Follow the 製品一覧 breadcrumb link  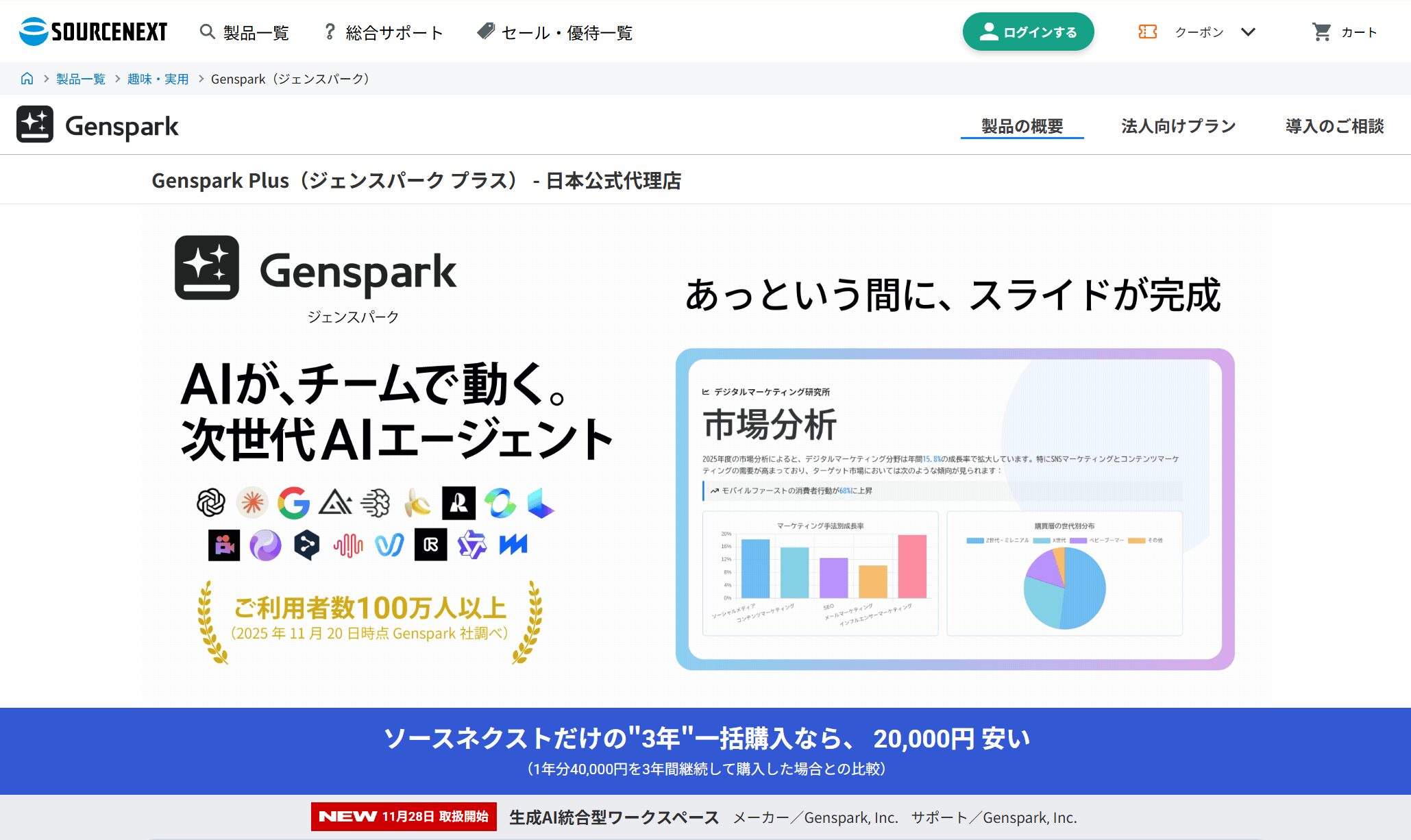[x=81, y=79]
